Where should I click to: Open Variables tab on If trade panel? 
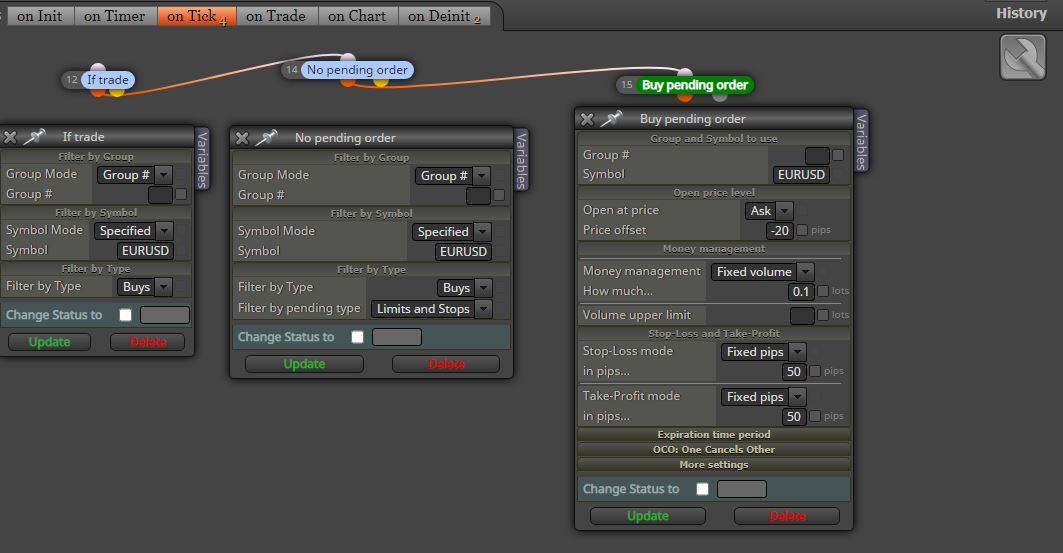(x=201, y=159)
